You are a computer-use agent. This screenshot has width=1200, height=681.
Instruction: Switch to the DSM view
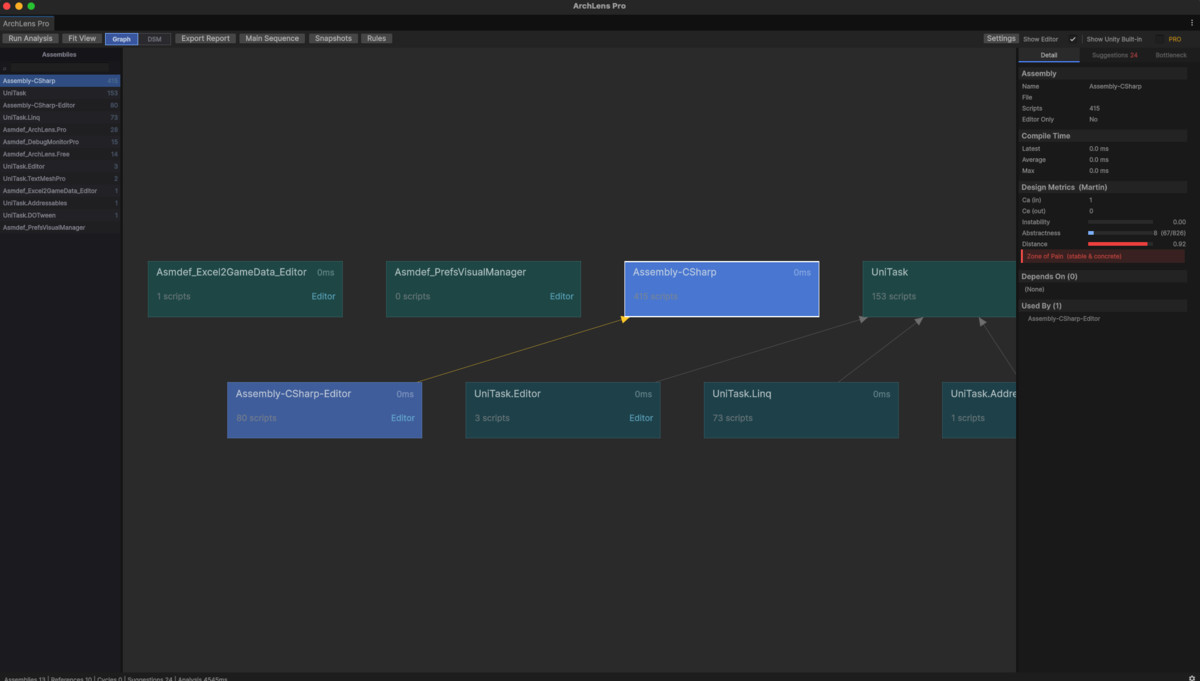click(x=154, y=39)
